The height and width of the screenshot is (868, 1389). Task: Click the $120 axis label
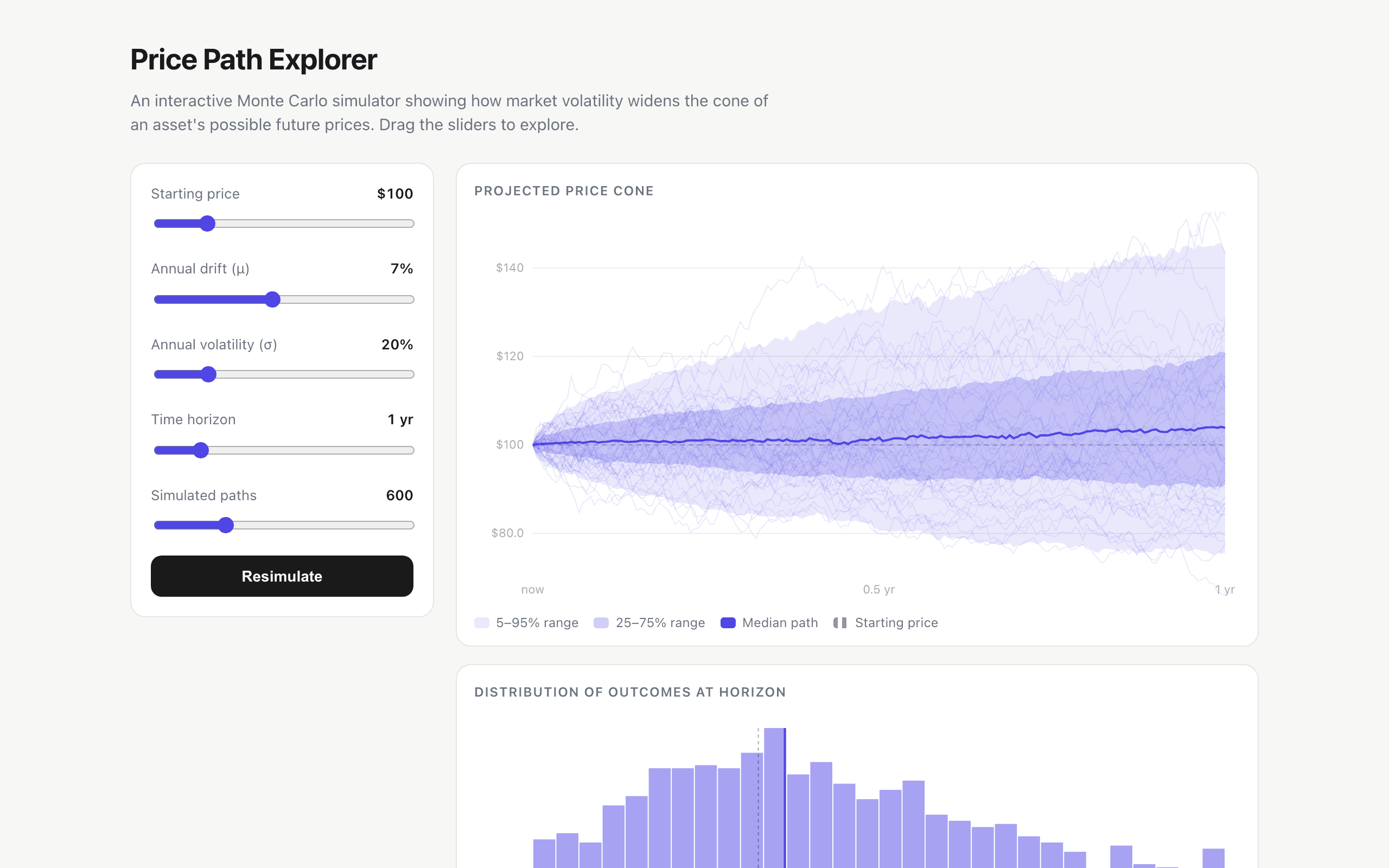[509, 356]
